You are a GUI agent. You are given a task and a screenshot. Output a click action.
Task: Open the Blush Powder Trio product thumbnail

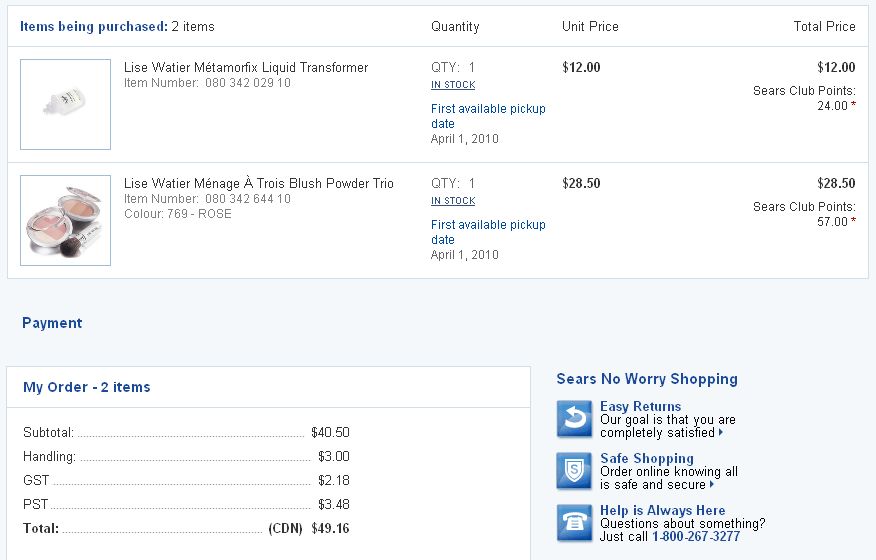pyautogui.click(x=65, y=220)
